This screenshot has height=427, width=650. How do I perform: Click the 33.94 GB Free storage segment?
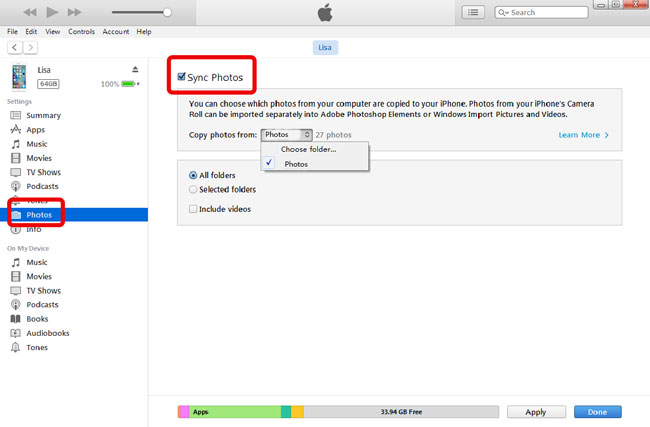[x=401, y=412]
